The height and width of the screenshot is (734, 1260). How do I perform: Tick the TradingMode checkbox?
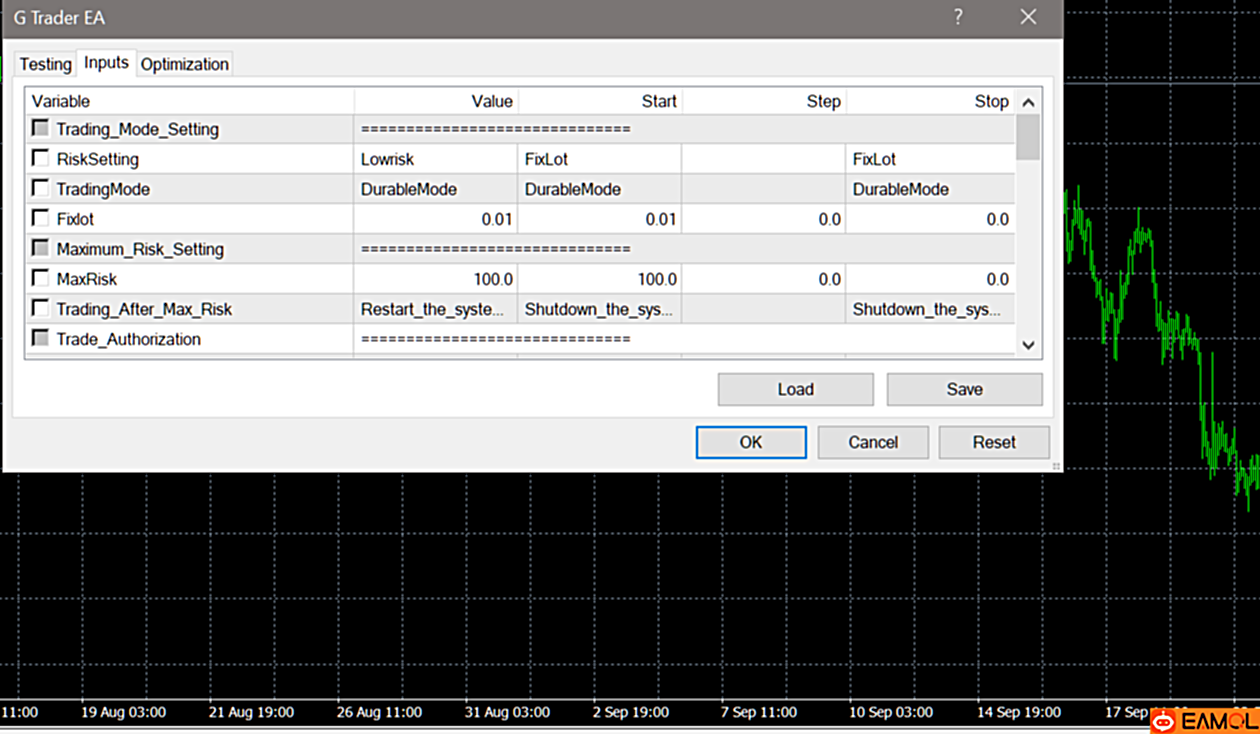click(x=40, y=188)
